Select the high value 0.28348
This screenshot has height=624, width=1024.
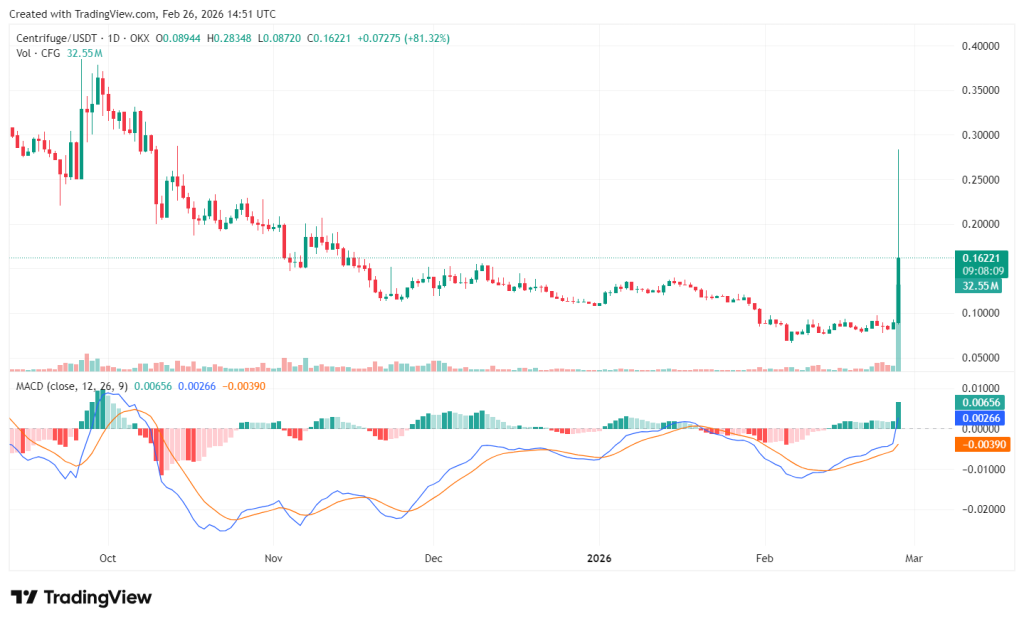pyautogui.click(x=232, y=39)
